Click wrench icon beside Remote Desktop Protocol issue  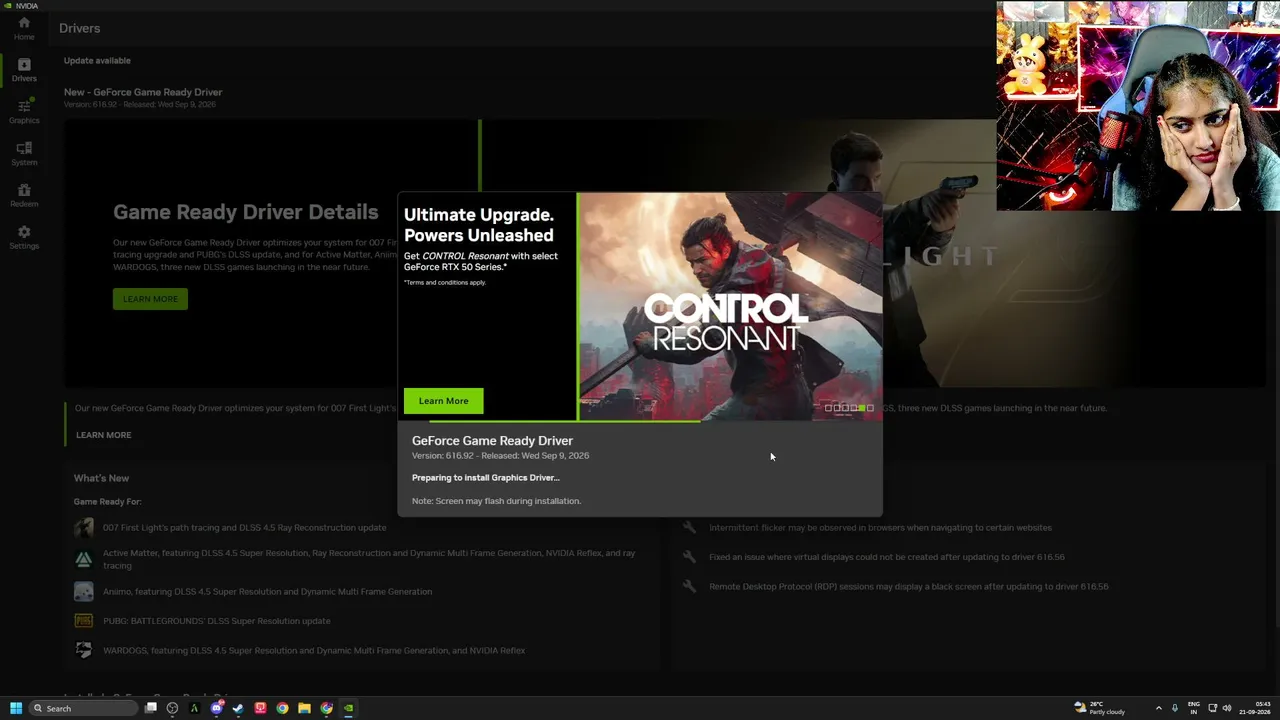689,586
